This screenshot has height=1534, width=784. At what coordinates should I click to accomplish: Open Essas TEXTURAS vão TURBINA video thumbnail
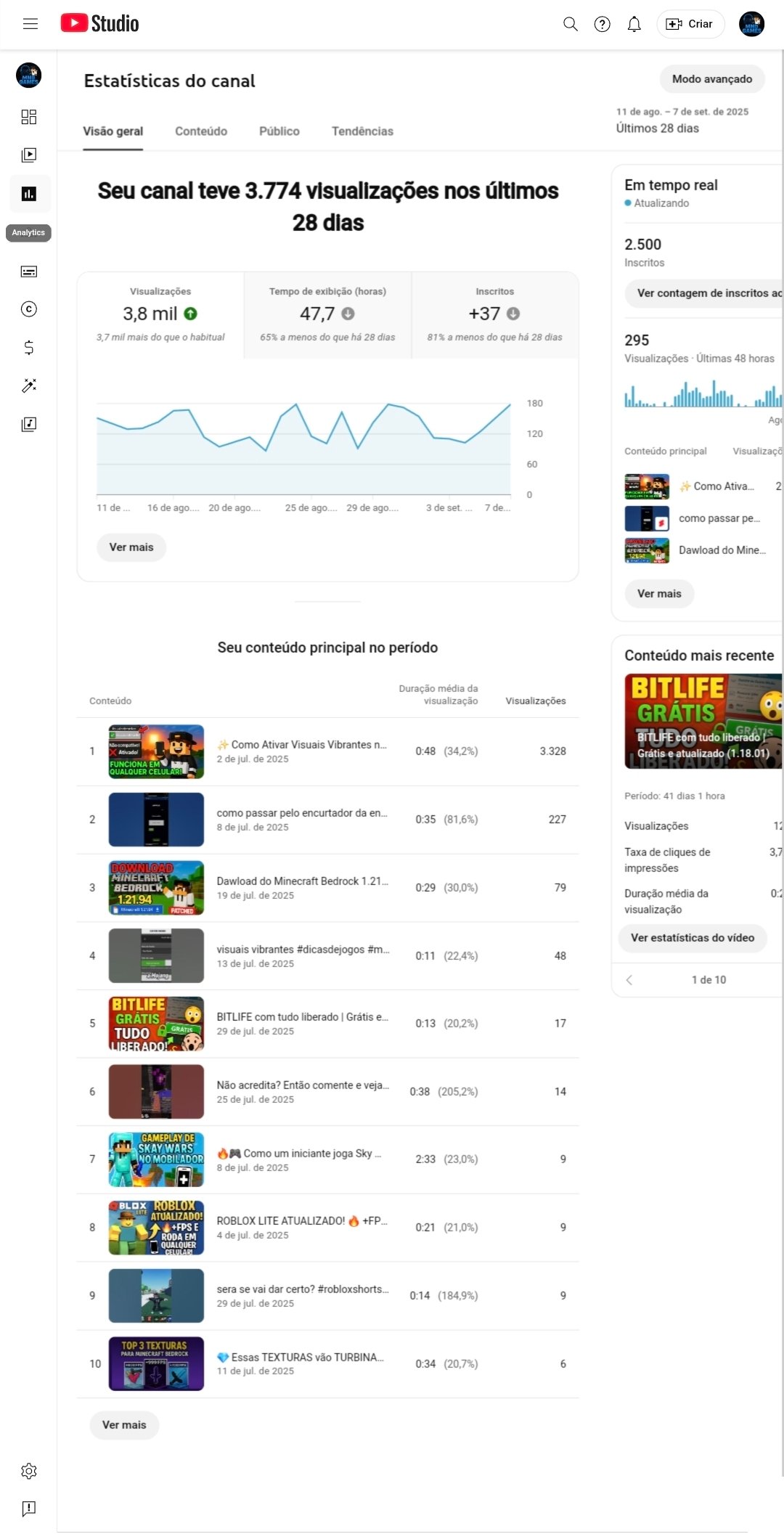(156, 1363)
